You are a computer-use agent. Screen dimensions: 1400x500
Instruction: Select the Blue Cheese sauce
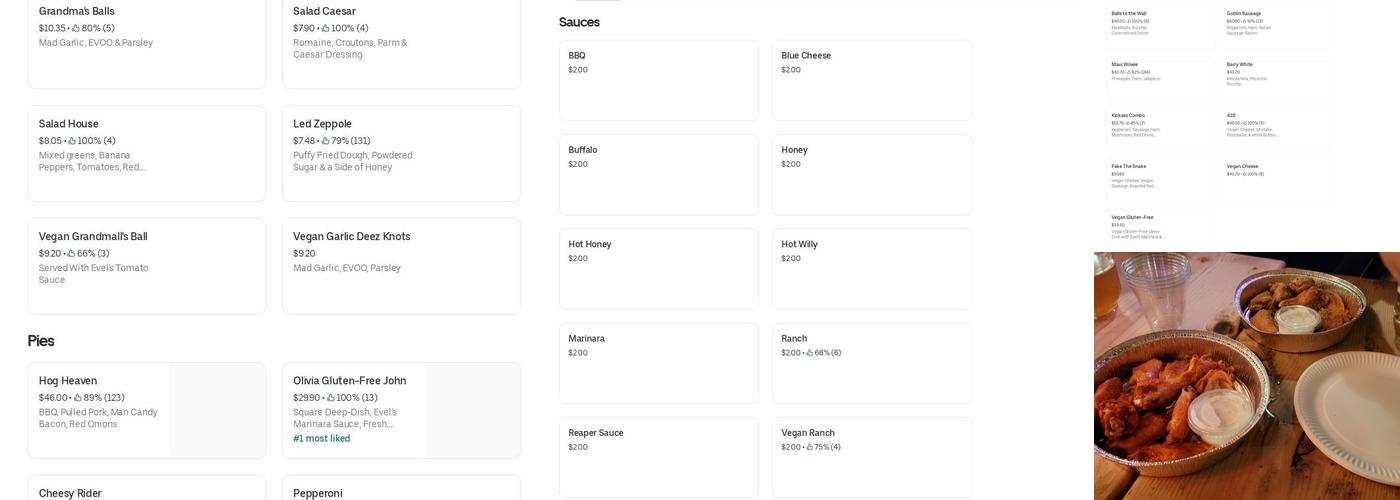pyautogui.click(x=871, y=80)
